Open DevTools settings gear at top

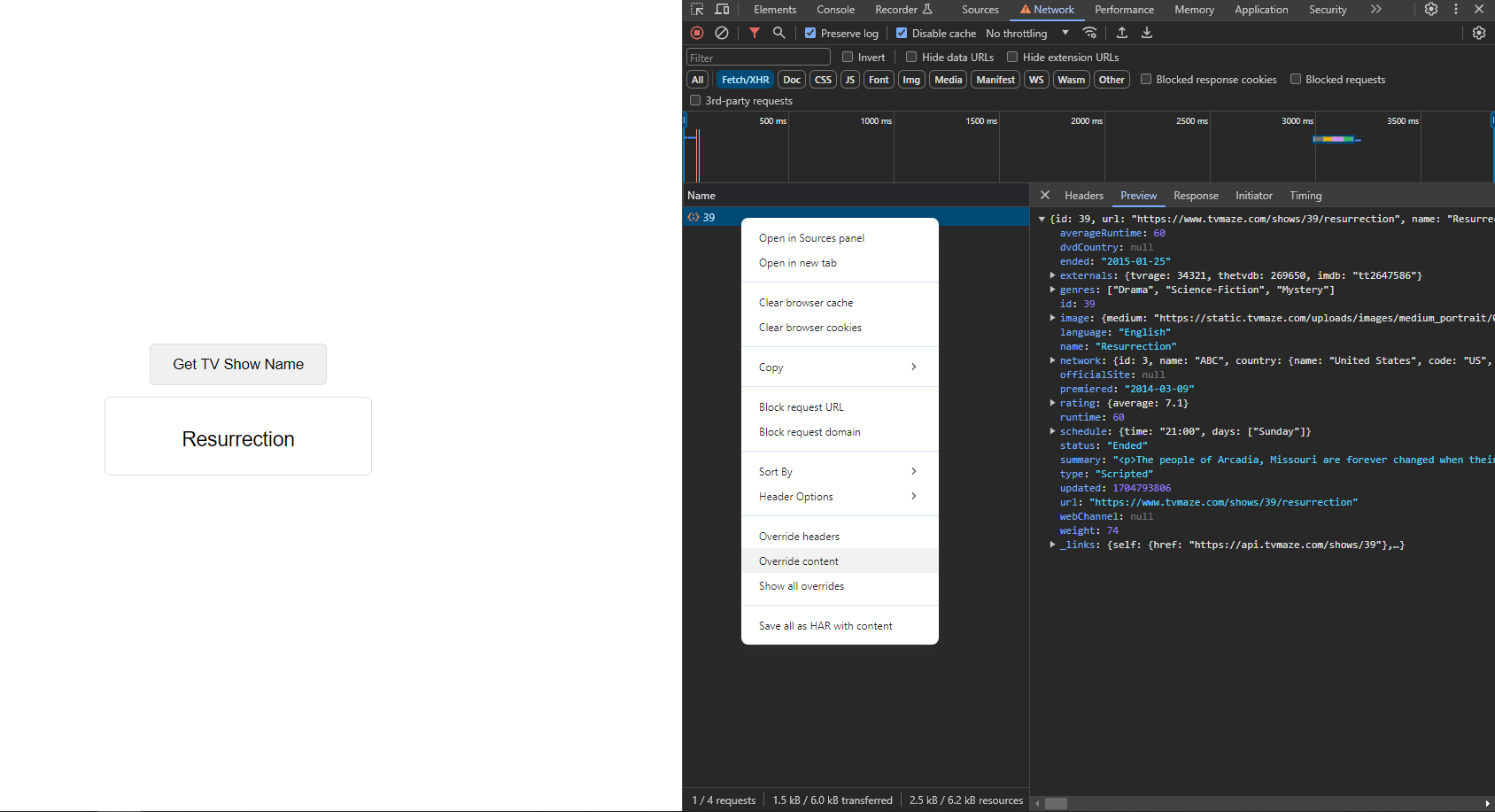pos(1431,9)
